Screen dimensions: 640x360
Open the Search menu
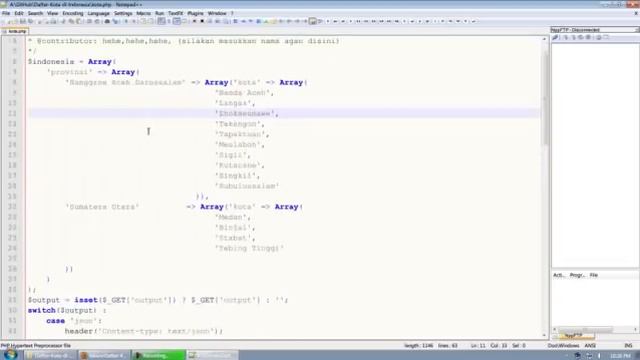click(35, 13)
